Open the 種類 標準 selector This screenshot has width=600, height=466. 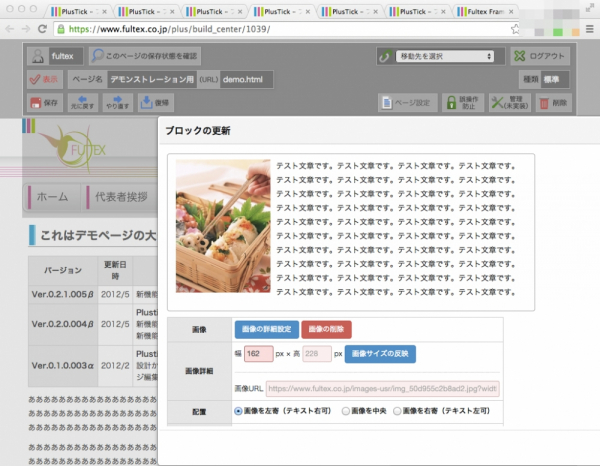coord(555,79)
